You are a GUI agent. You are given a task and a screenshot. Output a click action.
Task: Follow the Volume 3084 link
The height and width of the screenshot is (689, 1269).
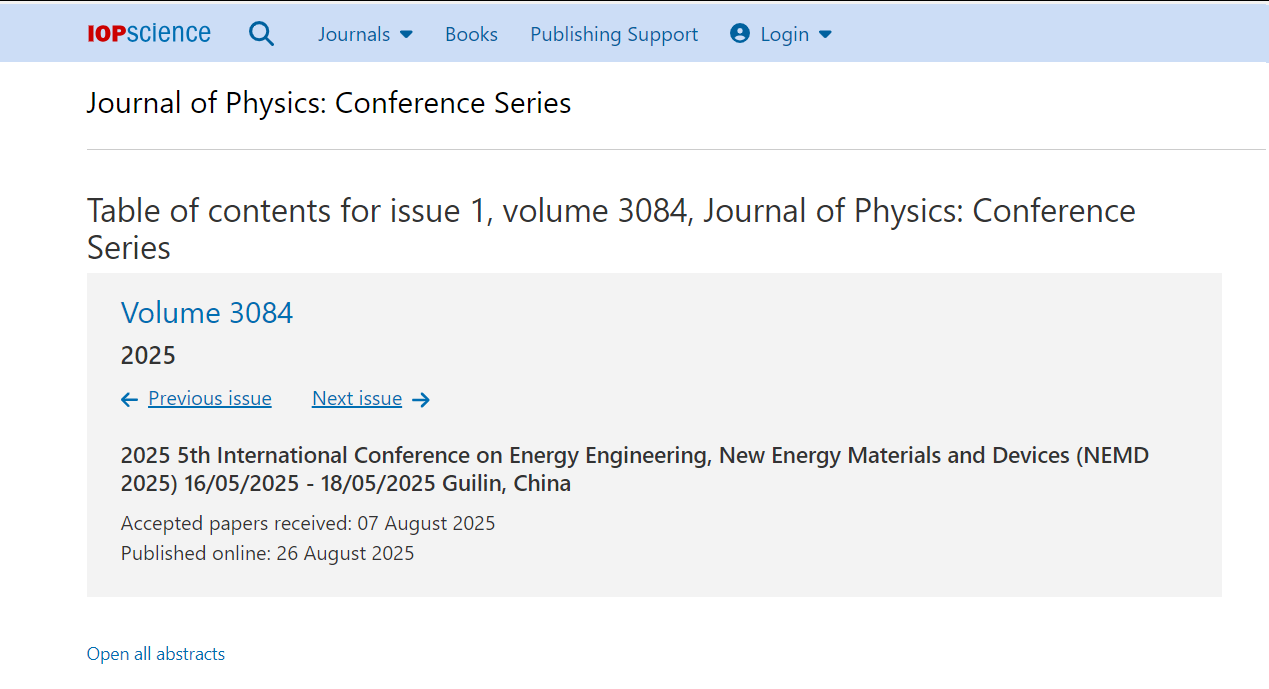tap(207, 313)
